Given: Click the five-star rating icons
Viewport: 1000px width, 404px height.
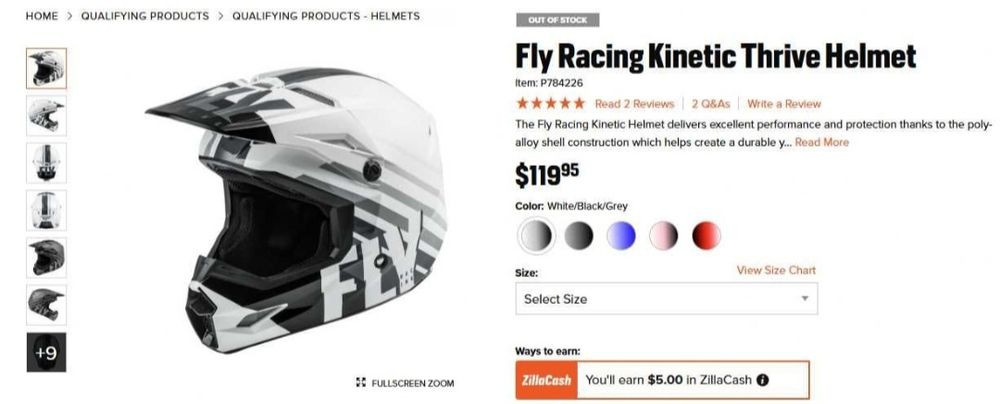Looking at the screenshot, I should tap(550, 103).
